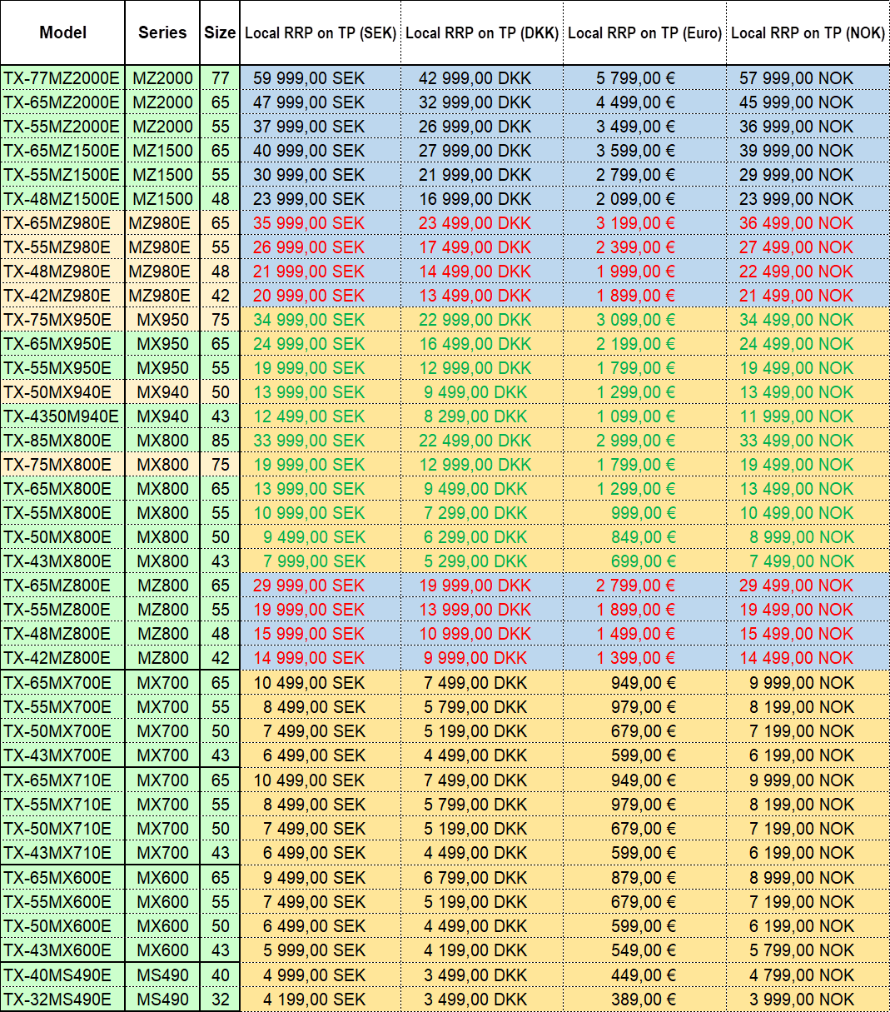Screen dimensions: 890x1012
Task: Select model cell TX-50MX940E
Action: (x=63, y=392)
